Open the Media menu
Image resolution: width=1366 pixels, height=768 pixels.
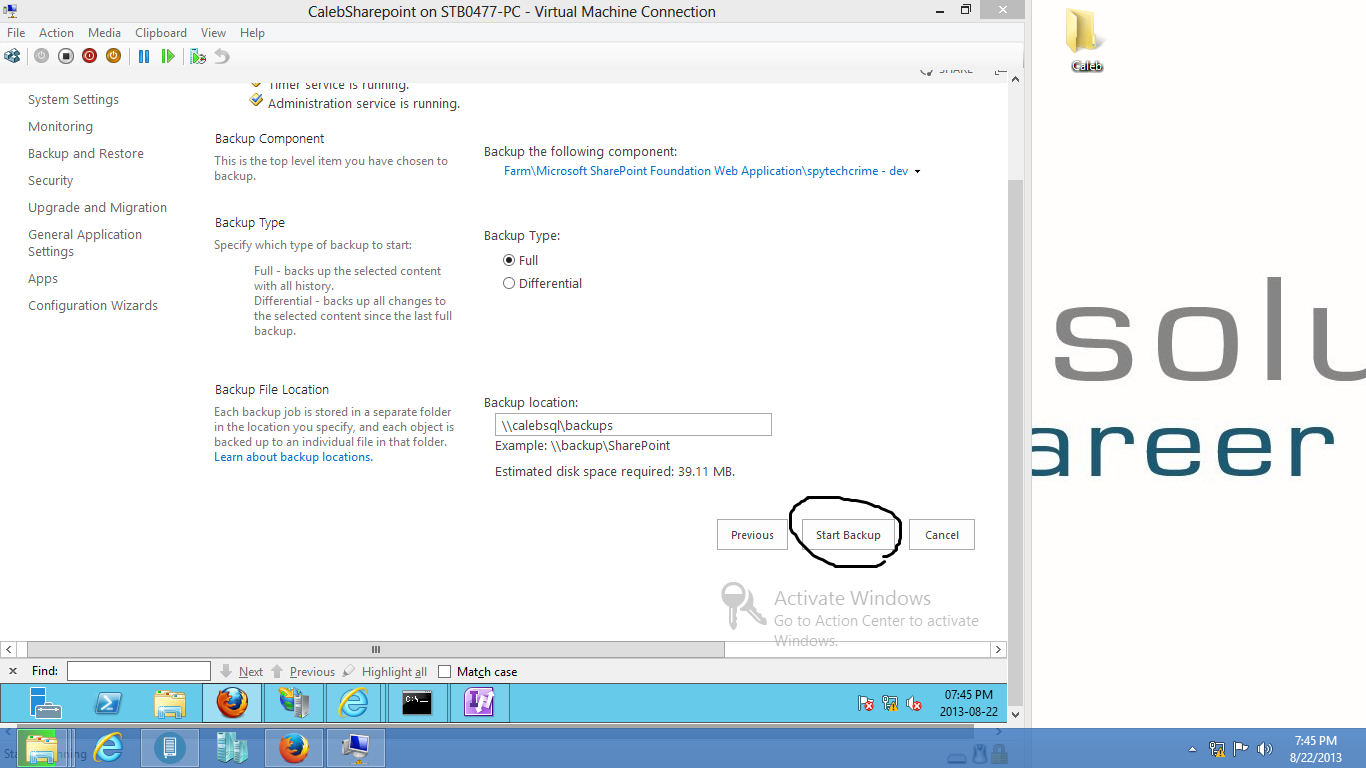105,33
